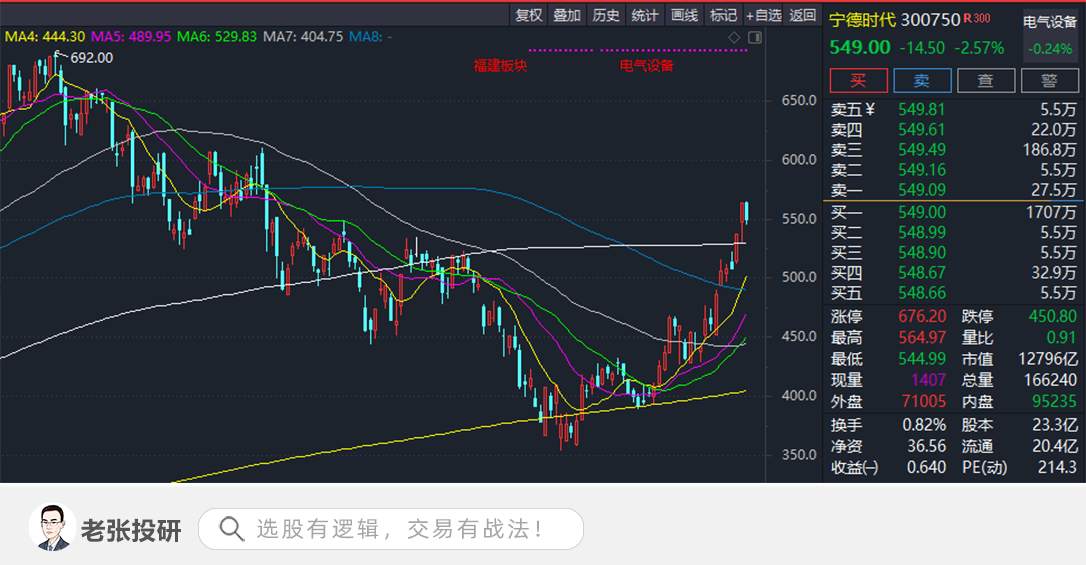Click the 卖四 price 549.61
1086x565 pixels.
pyautogui.click(x=922, y=129)
